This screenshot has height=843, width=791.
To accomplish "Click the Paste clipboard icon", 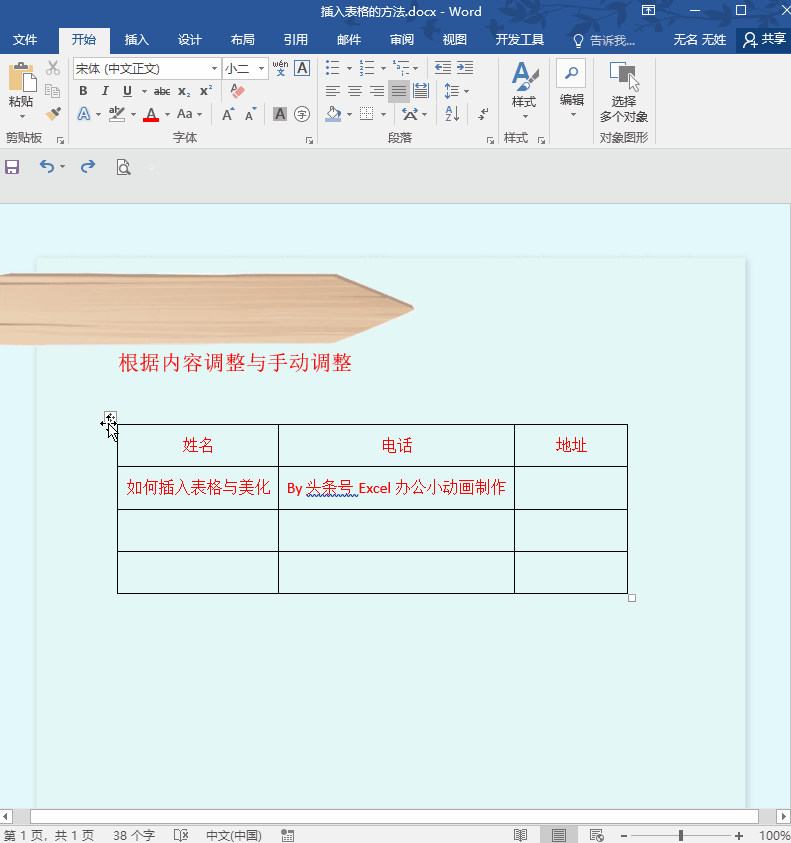I will point(22,78).
